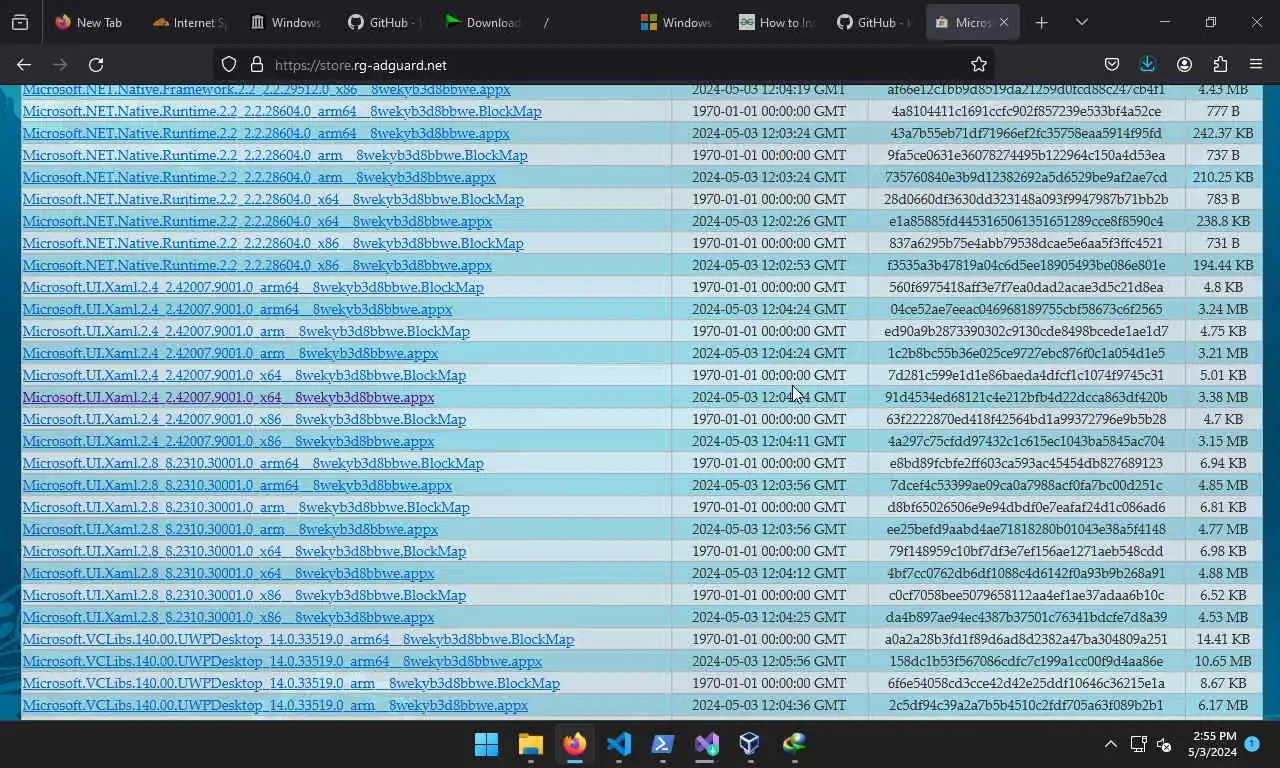The image size is (1280, 768).
Task: Click the forward navigation arrow
Action: tap(60, 65)
